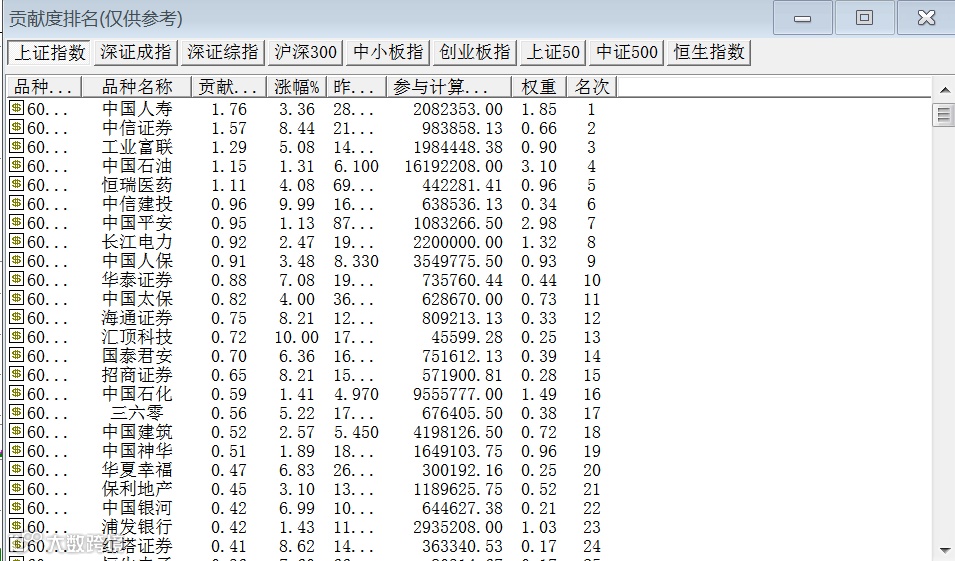955x561 pixels.
Task: Sort by the 品种 code column header
Action: (44, 86)
